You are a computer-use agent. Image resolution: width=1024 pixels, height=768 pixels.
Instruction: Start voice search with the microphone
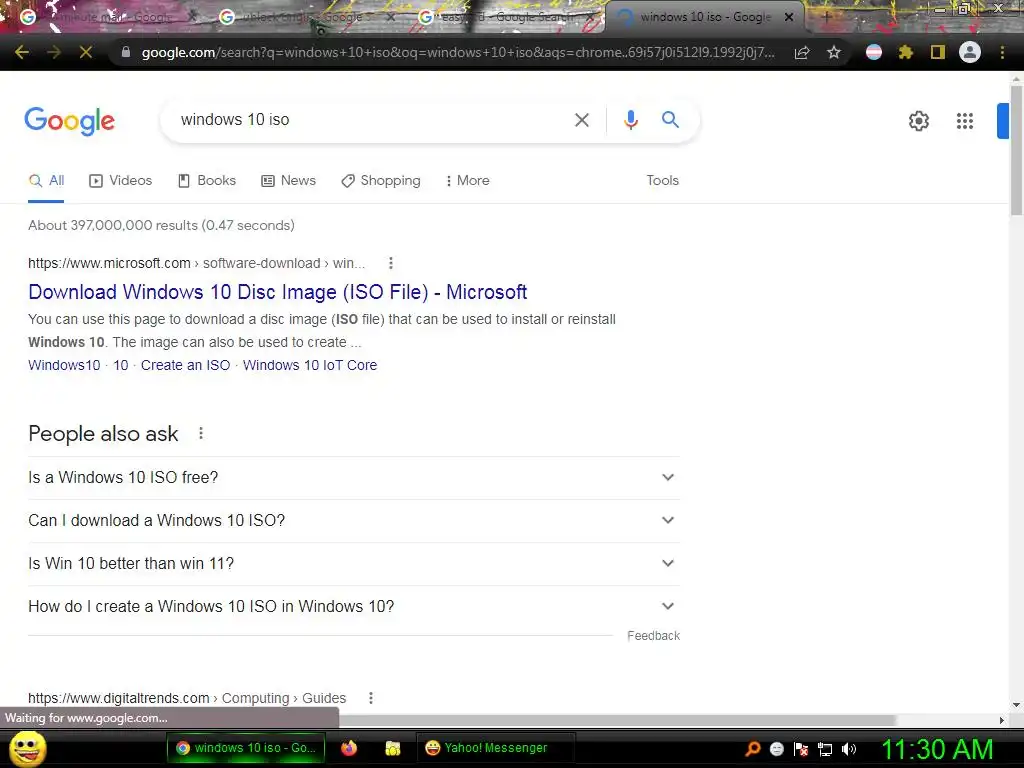coord(630,120)
